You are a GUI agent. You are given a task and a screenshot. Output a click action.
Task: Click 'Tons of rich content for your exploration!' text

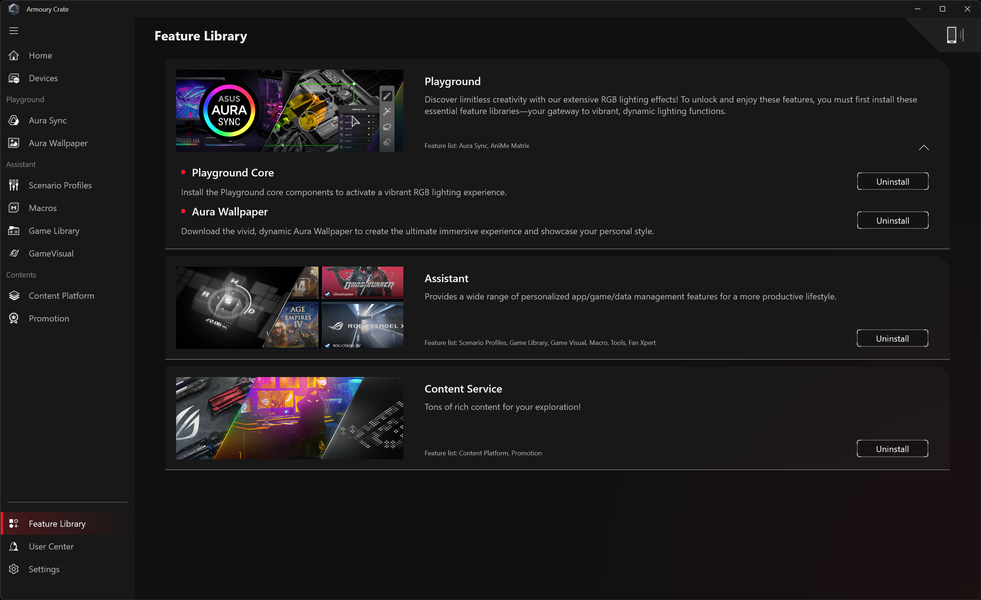point(502,407)
